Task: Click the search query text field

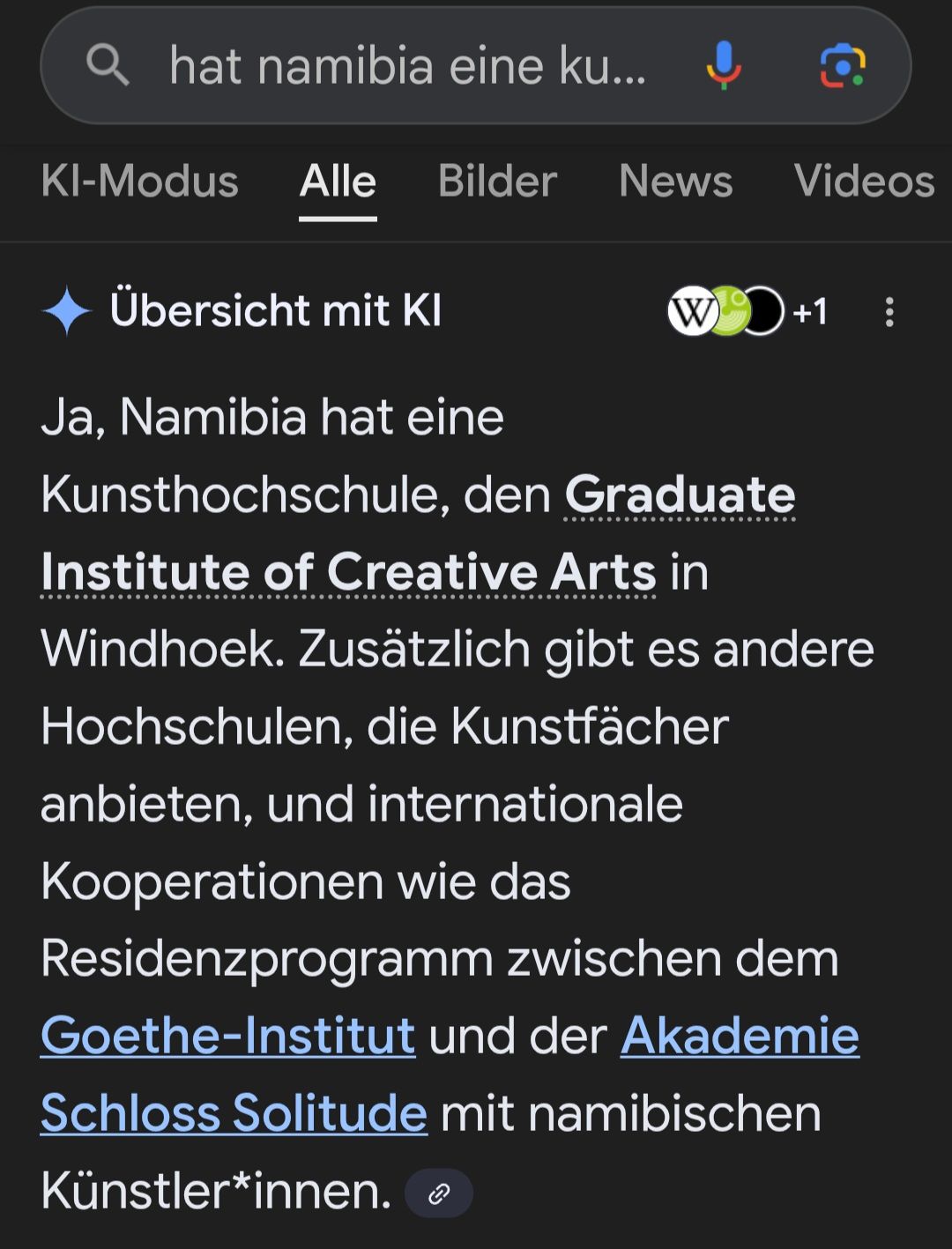Action: pyautogui.click(x=407, y=66)
